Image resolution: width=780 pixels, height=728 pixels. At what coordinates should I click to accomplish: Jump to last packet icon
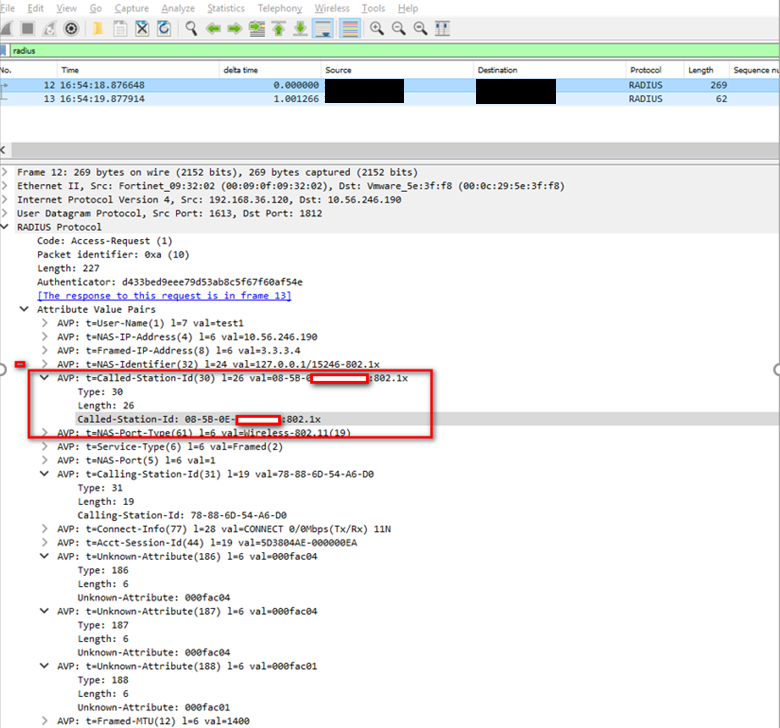(301, 28)
